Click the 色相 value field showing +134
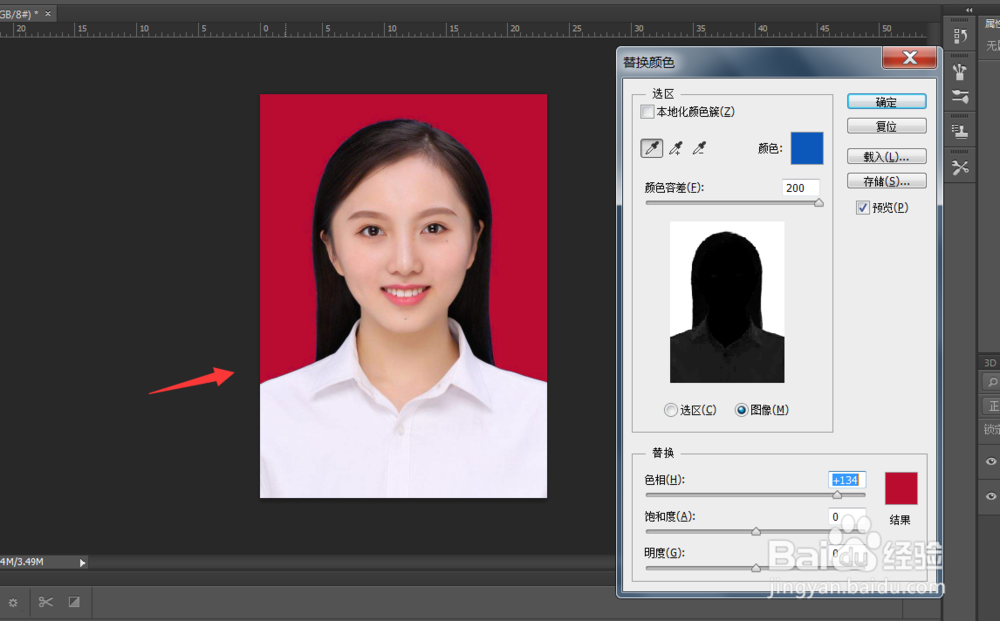The height and width of the screenshot is (621, 1000). [845, 480]
